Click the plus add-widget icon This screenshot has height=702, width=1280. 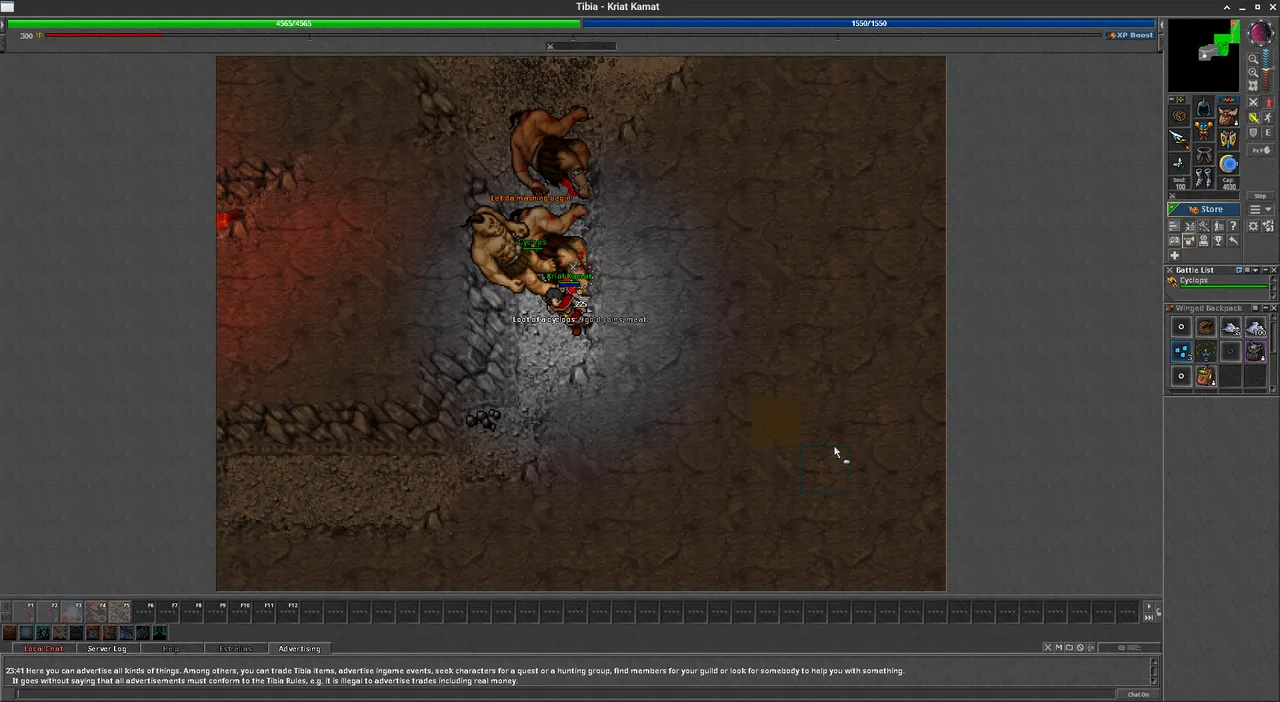[x=1174, y=255]
